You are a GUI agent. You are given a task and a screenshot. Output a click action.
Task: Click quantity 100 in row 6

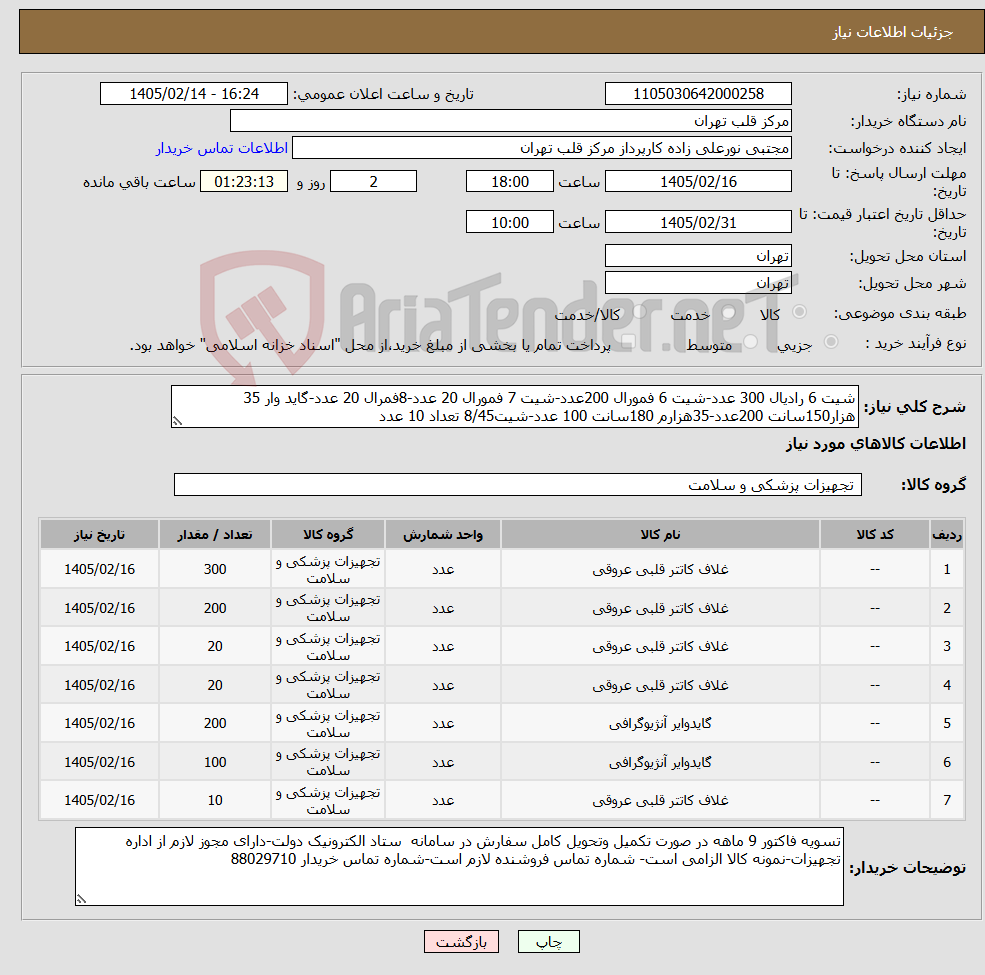click(215, 762)
